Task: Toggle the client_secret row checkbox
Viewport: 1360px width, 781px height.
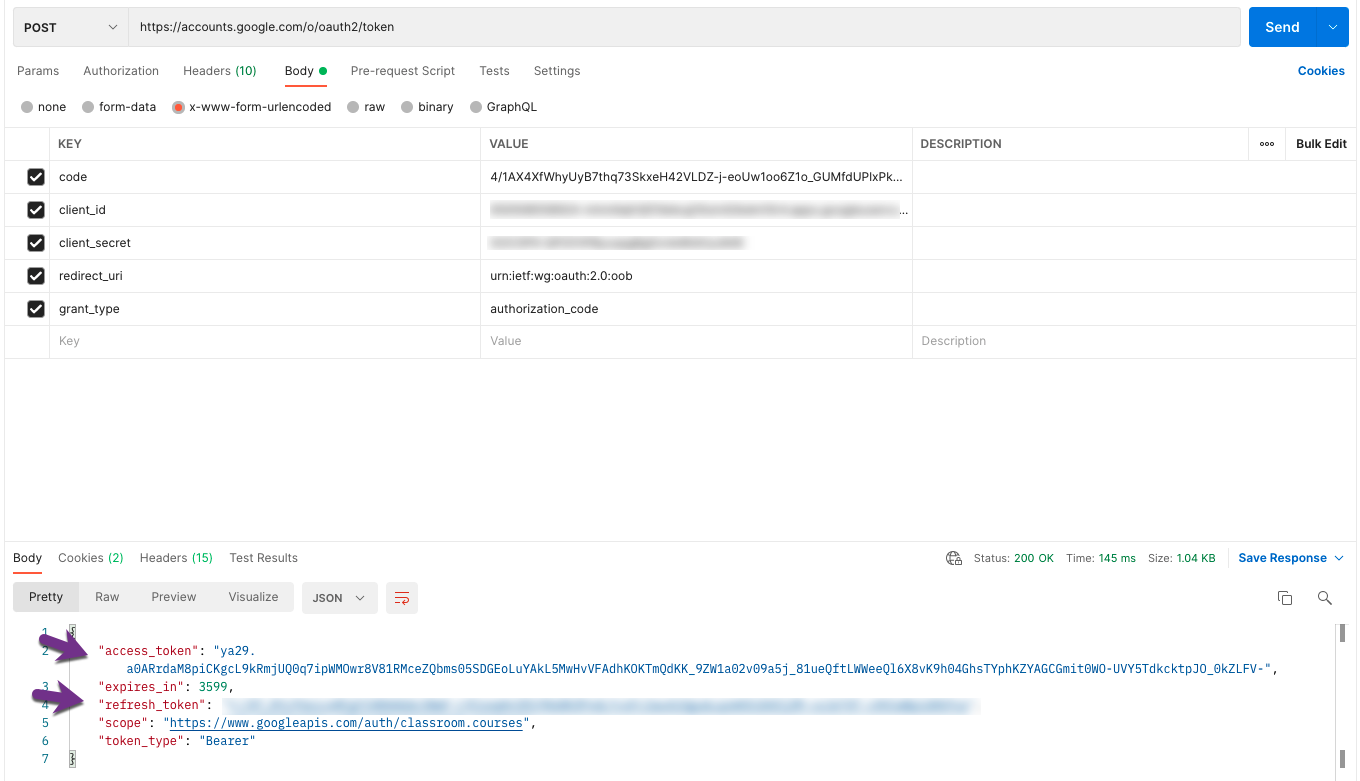Action: click(x=36, y=243)
